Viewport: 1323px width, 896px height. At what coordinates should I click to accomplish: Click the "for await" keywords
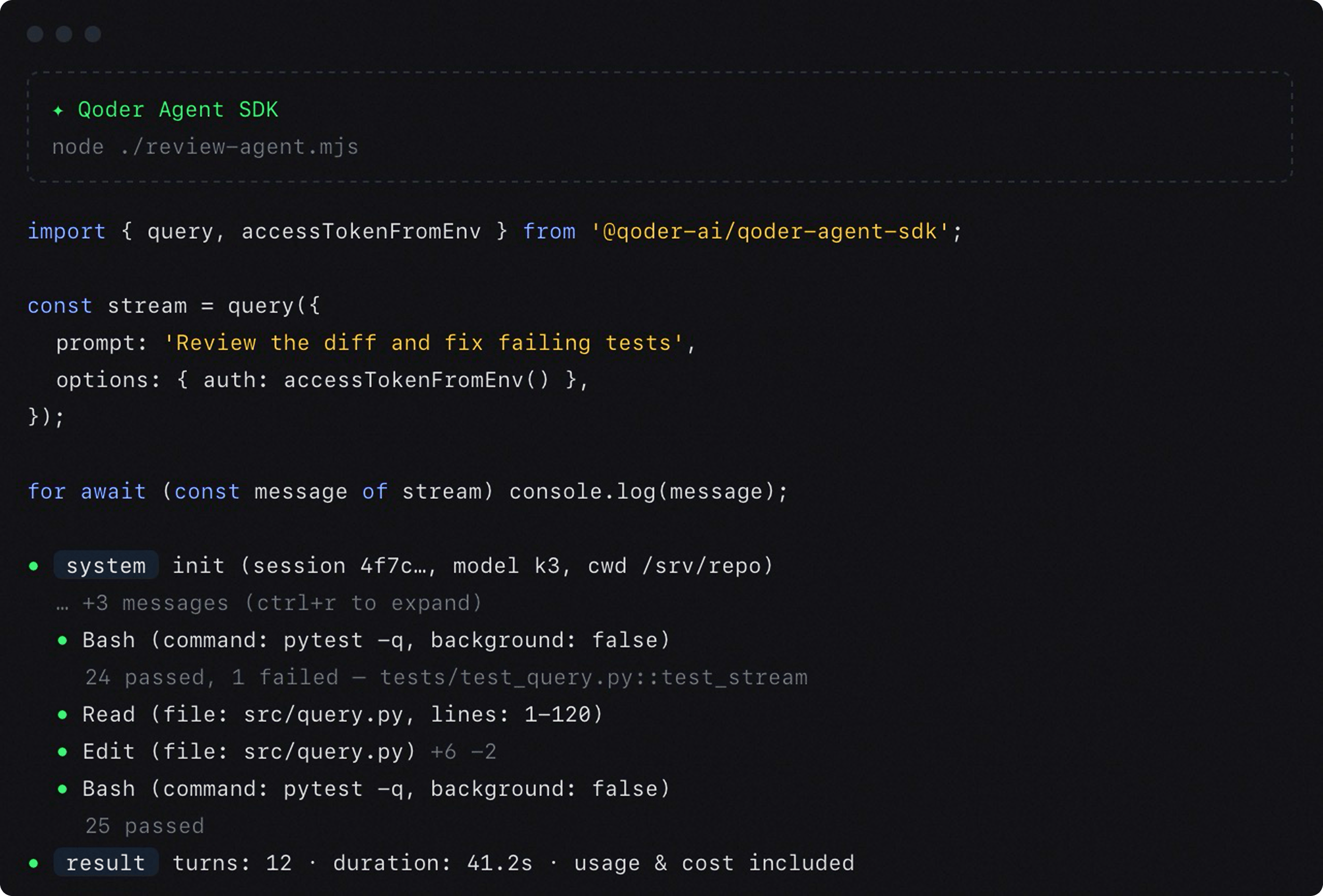pyautogui.click(x=87, y=492)
